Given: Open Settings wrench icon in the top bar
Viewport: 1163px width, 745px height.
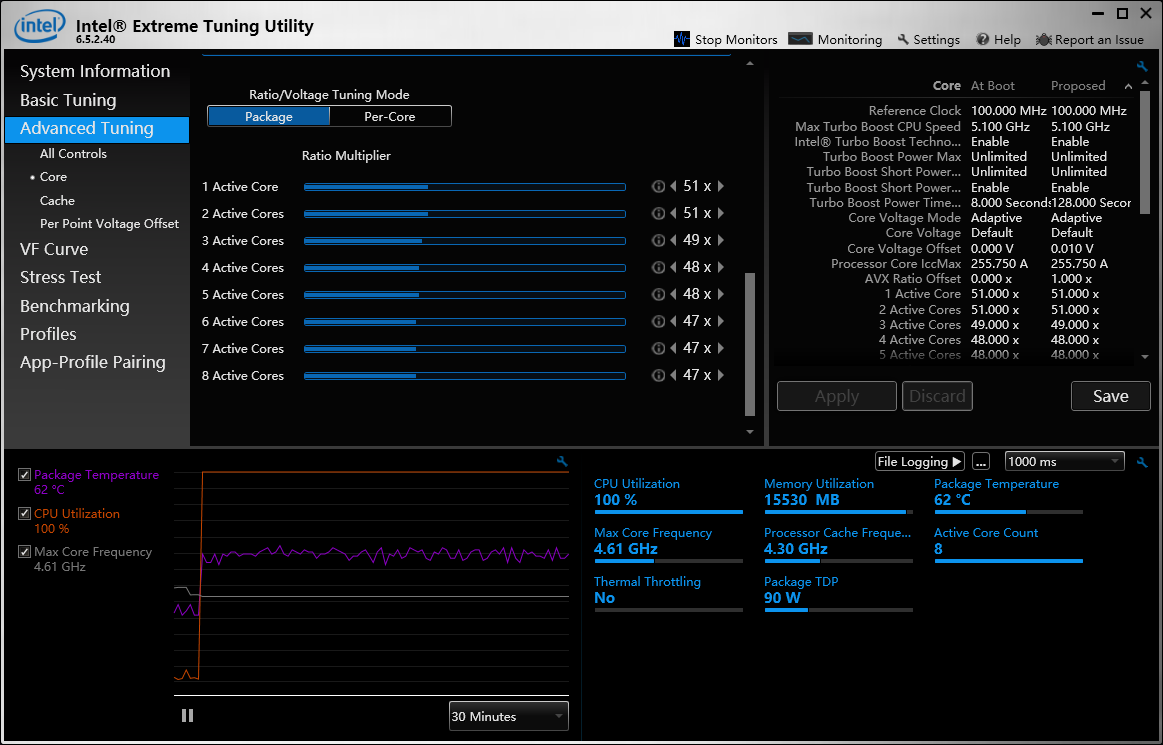Looking at the screenshot, I should coord(903,39).
